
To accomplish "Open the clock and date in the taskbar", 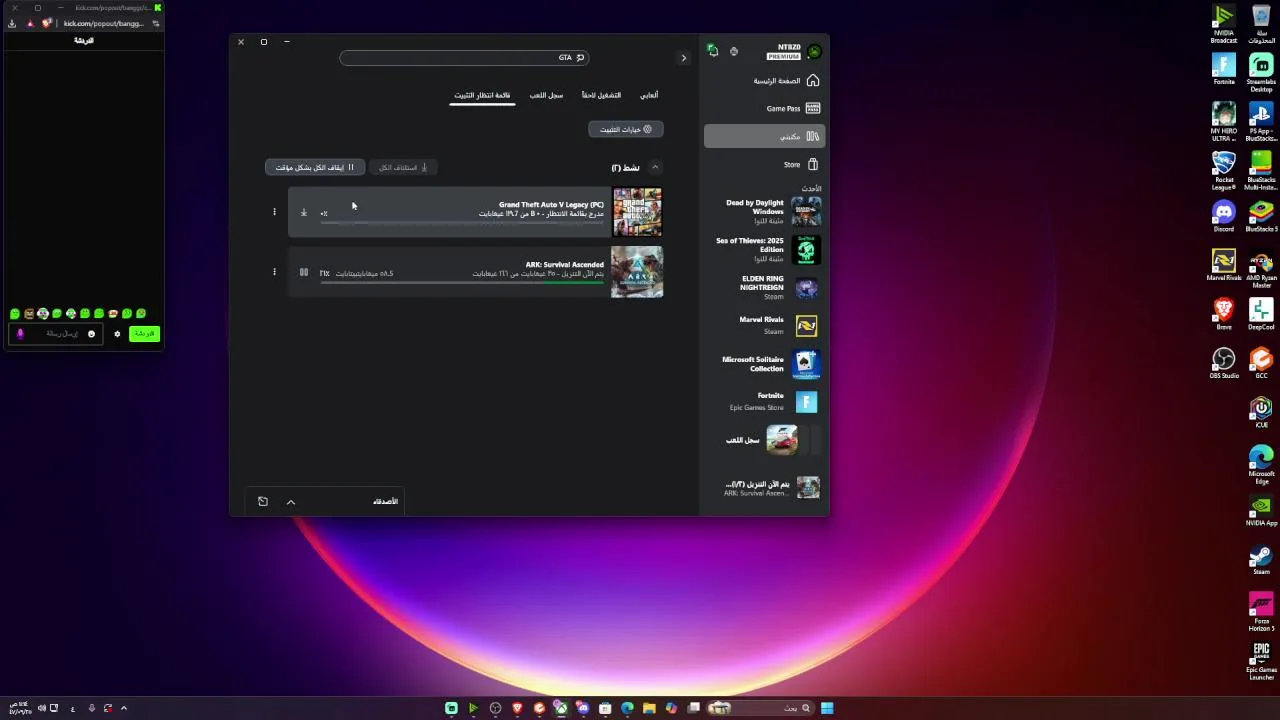I will (22, 708).
